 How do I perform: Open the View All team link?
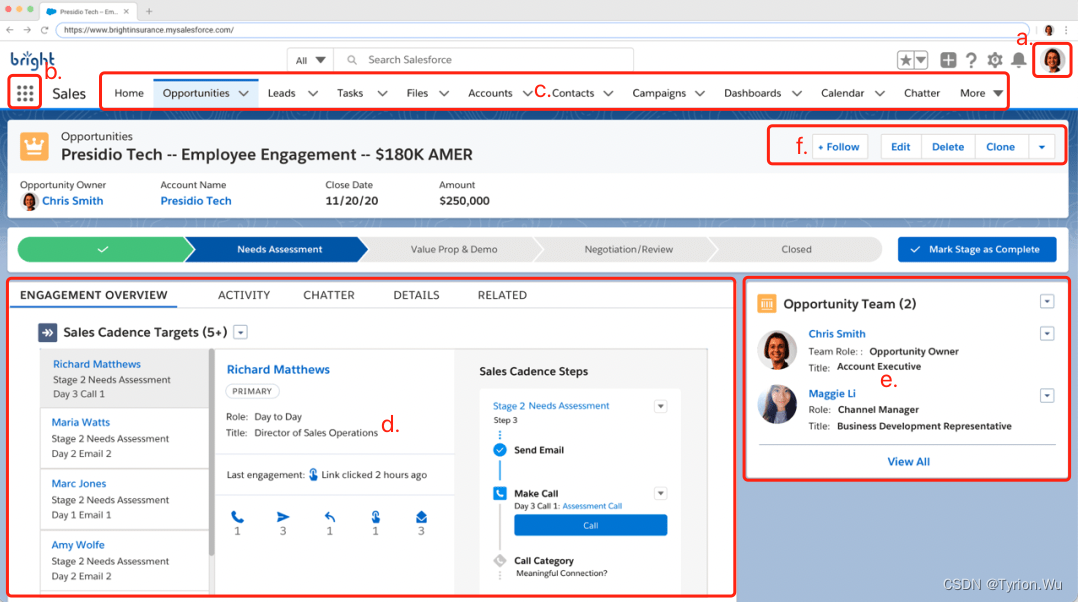point(908,462)
